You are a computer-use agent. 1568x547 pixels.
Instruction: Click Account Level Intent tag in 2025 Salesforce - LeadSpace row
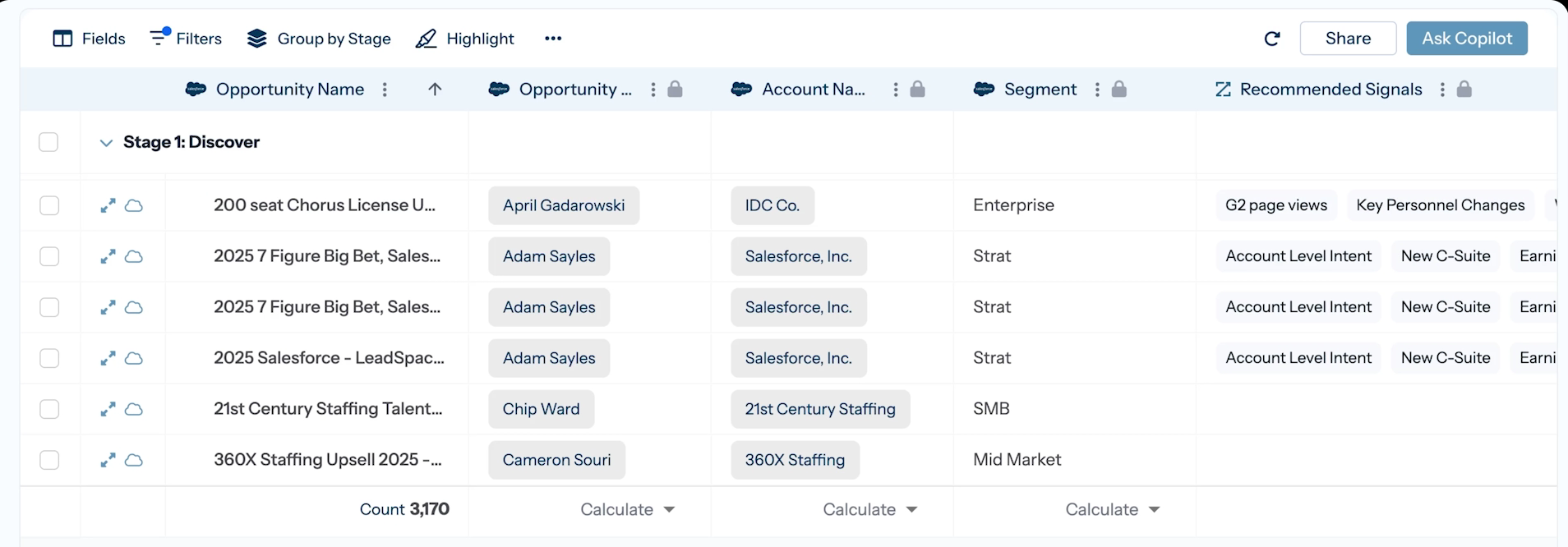tap(1298, 358)
